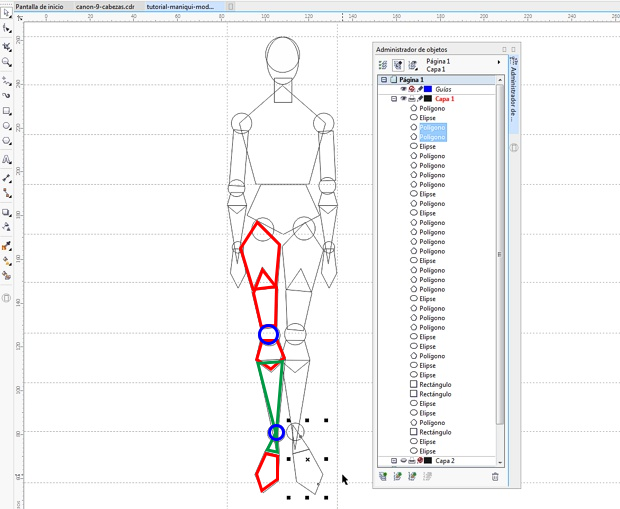This screenshot has width=620, height=509.
Task: Select the Transparency tool
Action: point(6,227)
